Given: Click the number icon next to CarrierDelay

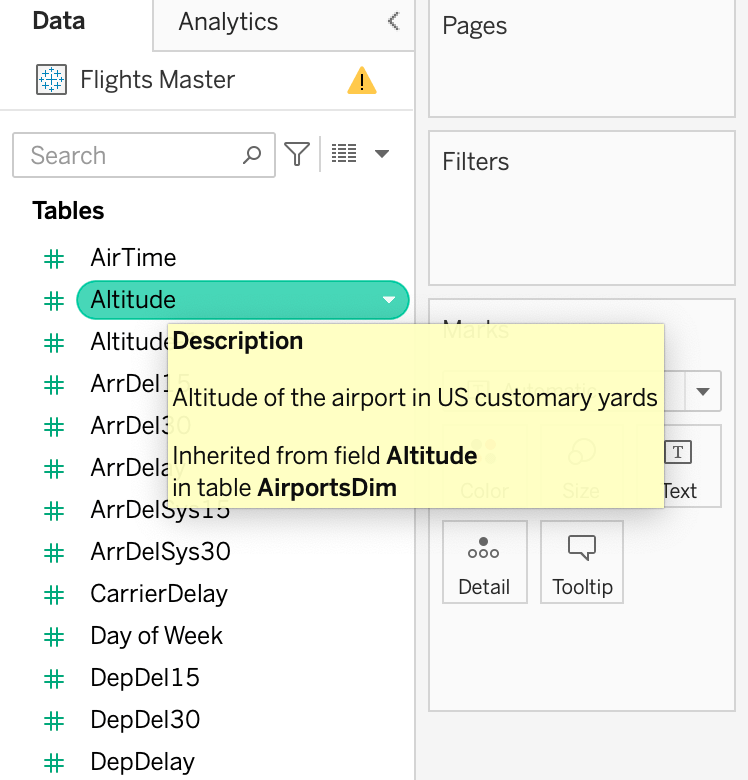Looking at the screenshot, I should pos(53,594).
